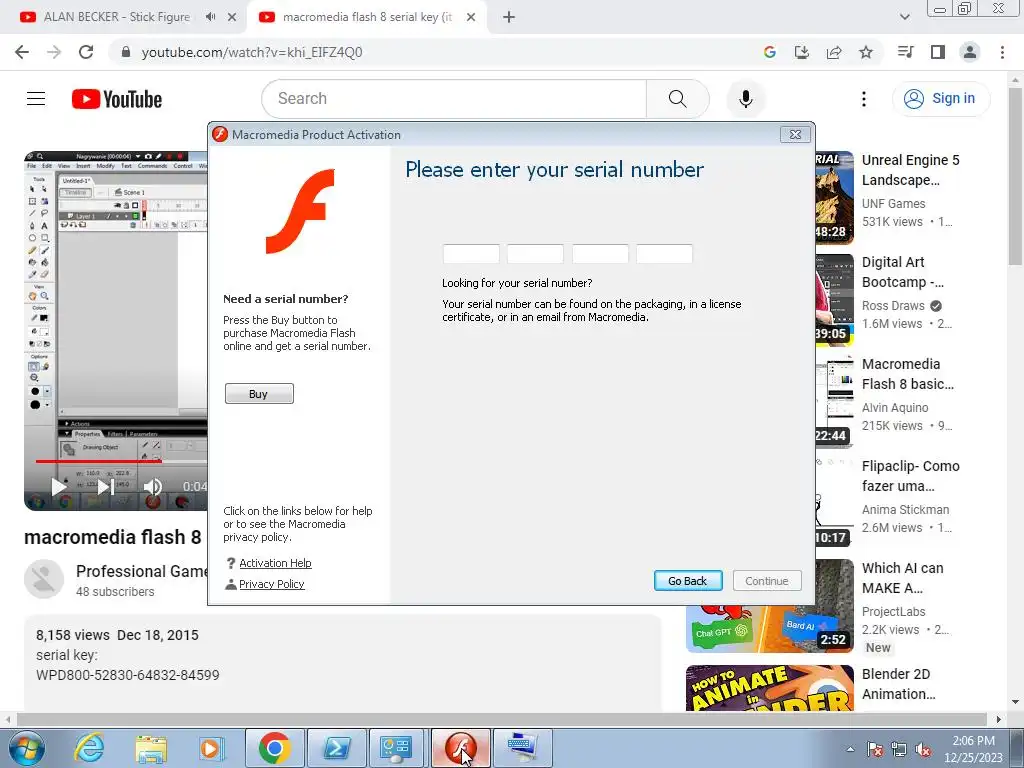Image resolution: width=1024 pixels, height=768 pixels.
Task: Open Macromedia Flash 8 basic video
Action: [x=908, y=374]
